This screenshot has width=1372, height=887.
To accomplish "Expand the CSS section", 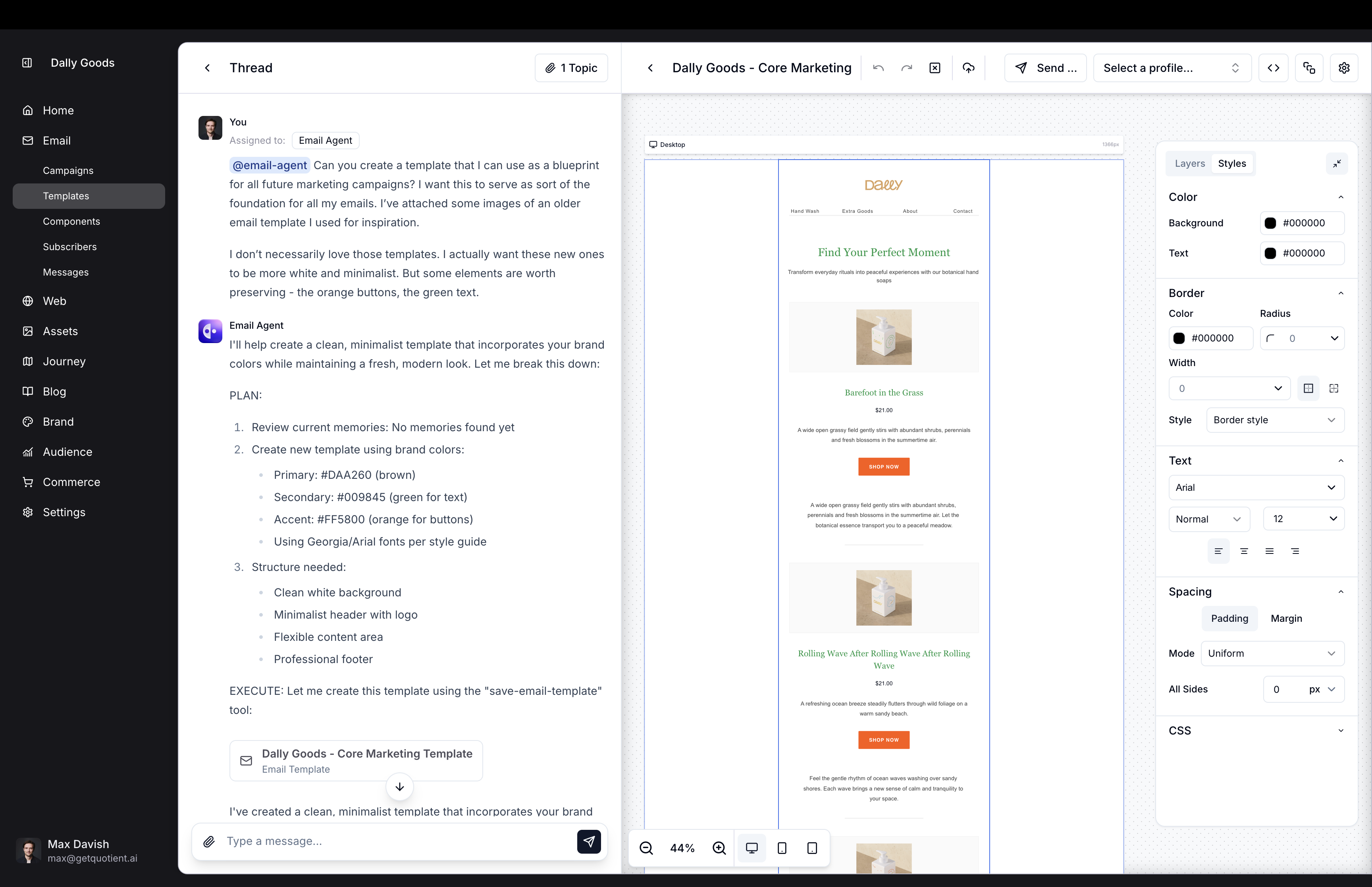I will [1257, 730].
